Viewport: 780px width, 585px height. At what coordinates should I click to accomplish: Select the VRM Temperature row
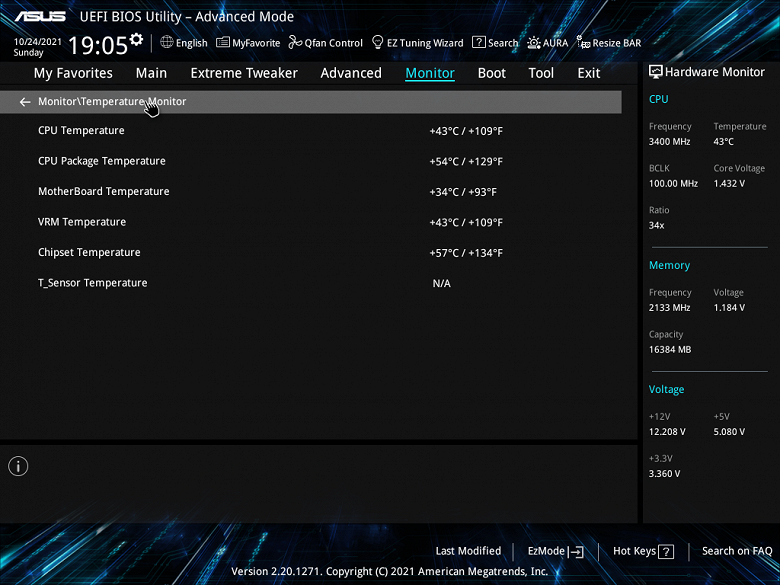tap(310, 222)
